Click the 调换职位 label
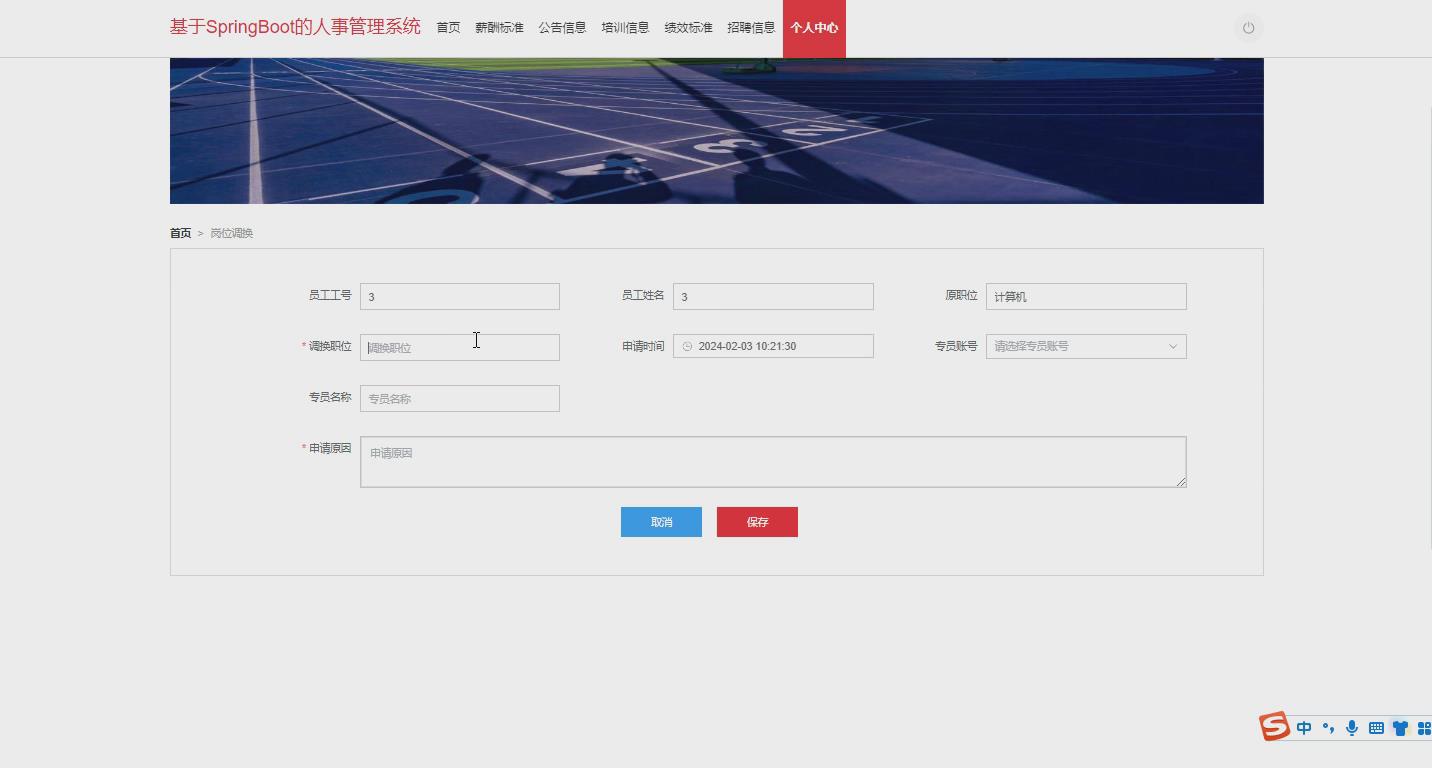 tap(330, 347)
